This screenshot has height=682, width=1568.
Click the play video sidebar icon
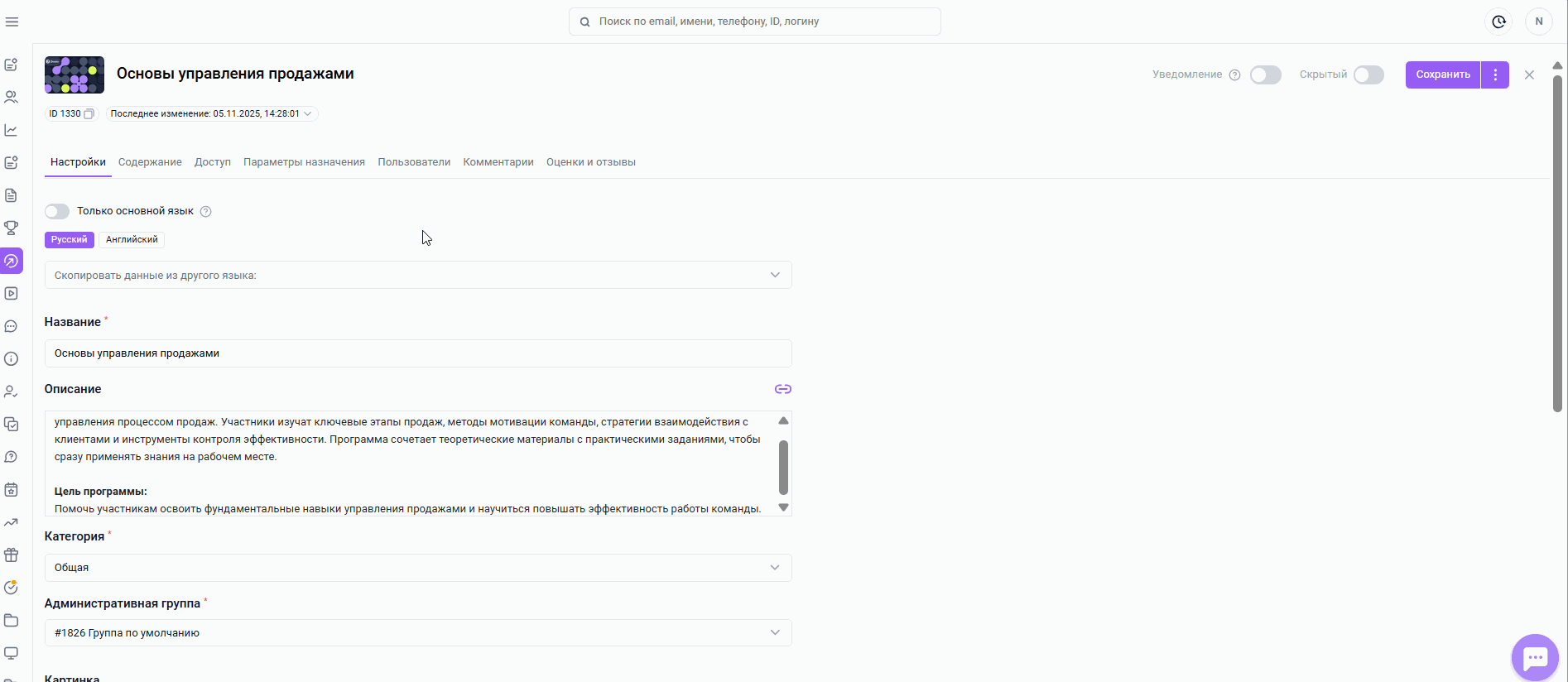tap(12, 293)
